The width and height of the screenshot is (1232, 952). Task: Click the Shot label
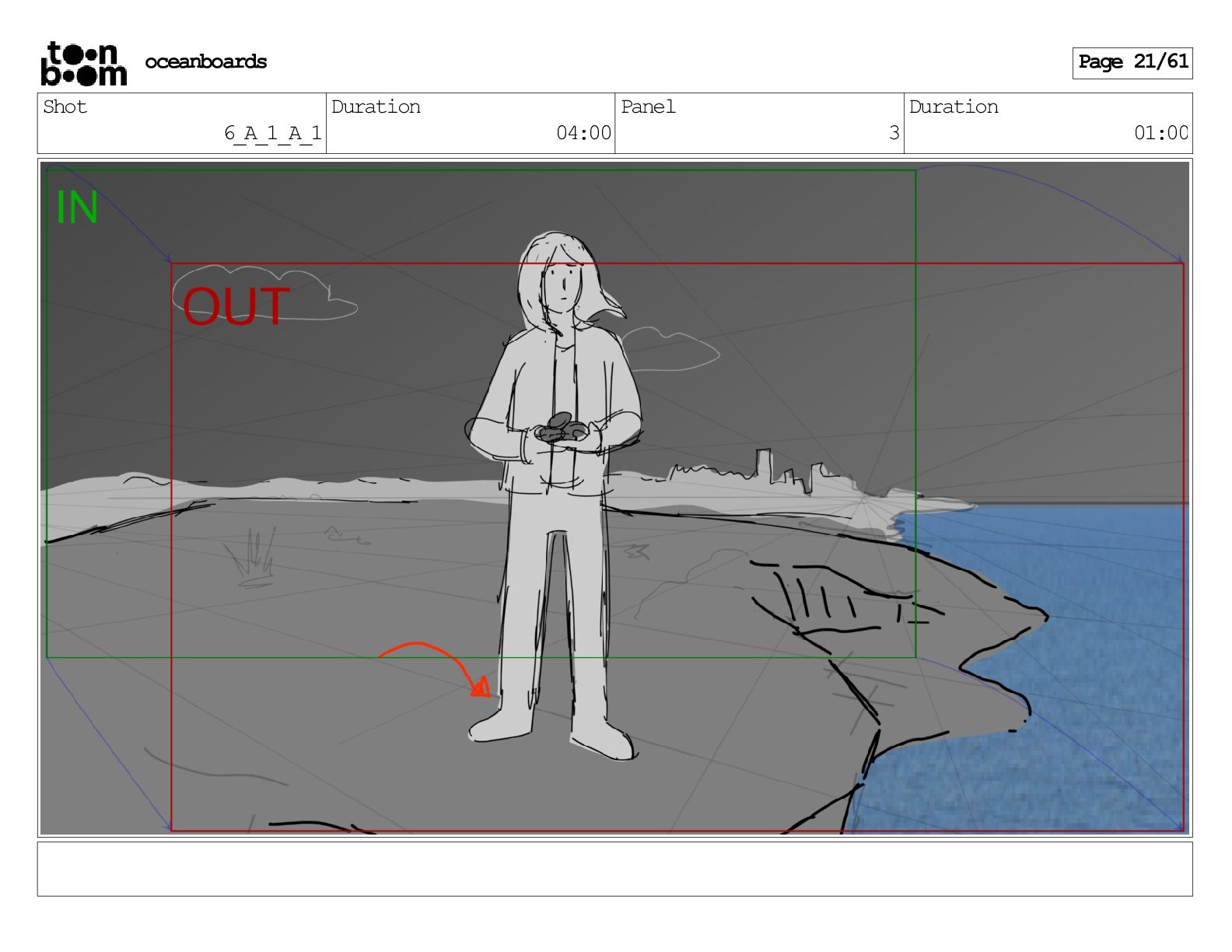click(65, 107)
